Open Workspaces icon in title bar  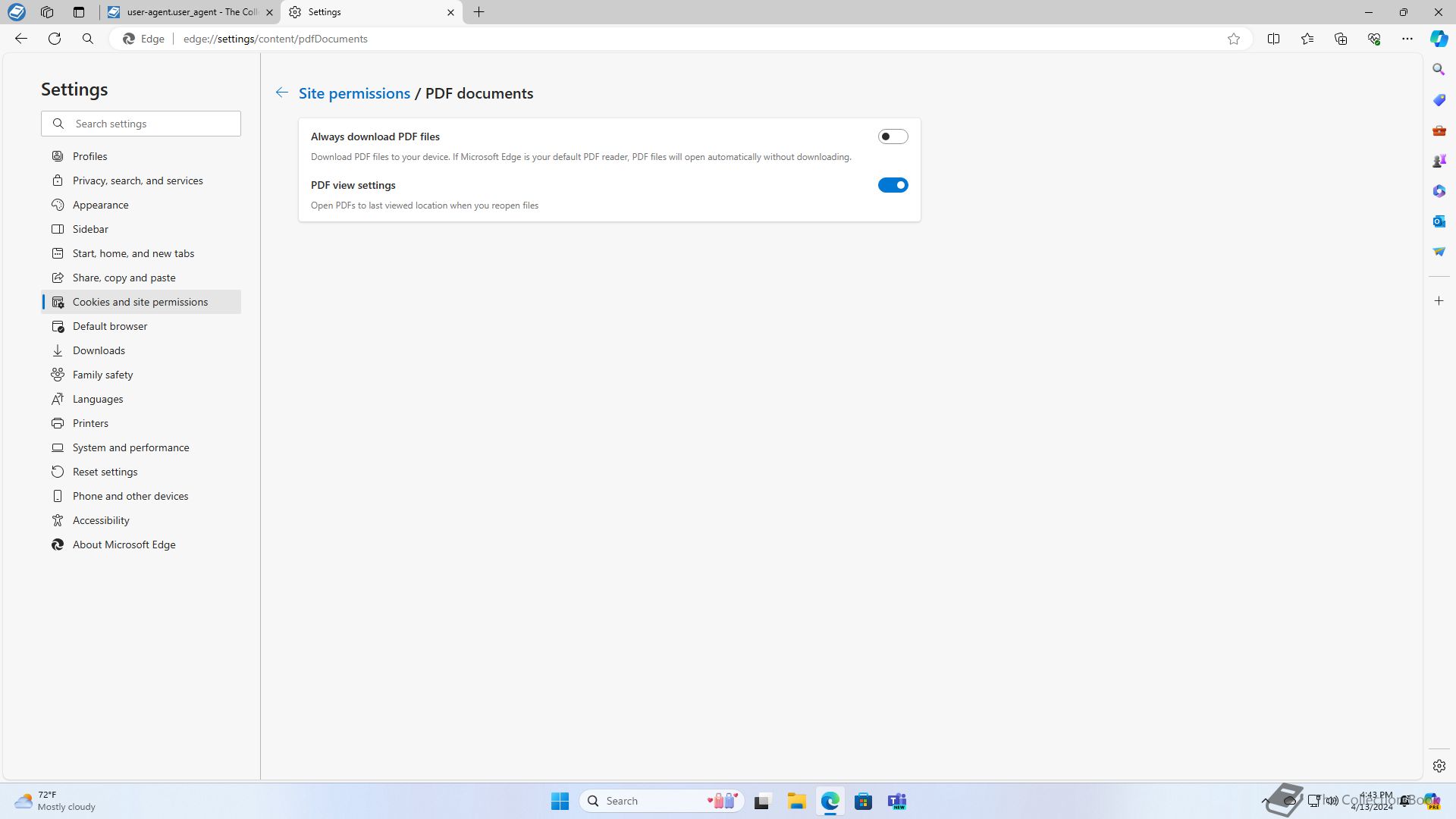click(x=47, y=12)
